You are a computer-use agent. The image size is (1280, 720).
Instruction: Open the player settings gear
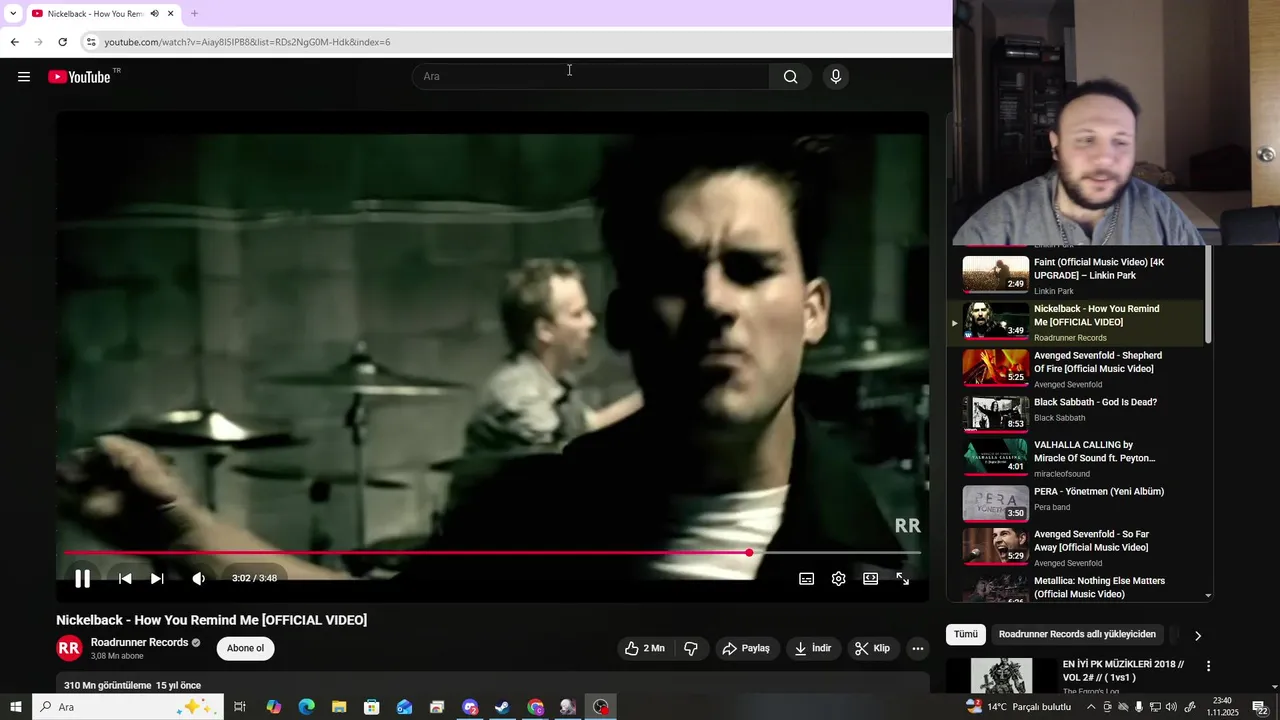(x=838, y=578)
